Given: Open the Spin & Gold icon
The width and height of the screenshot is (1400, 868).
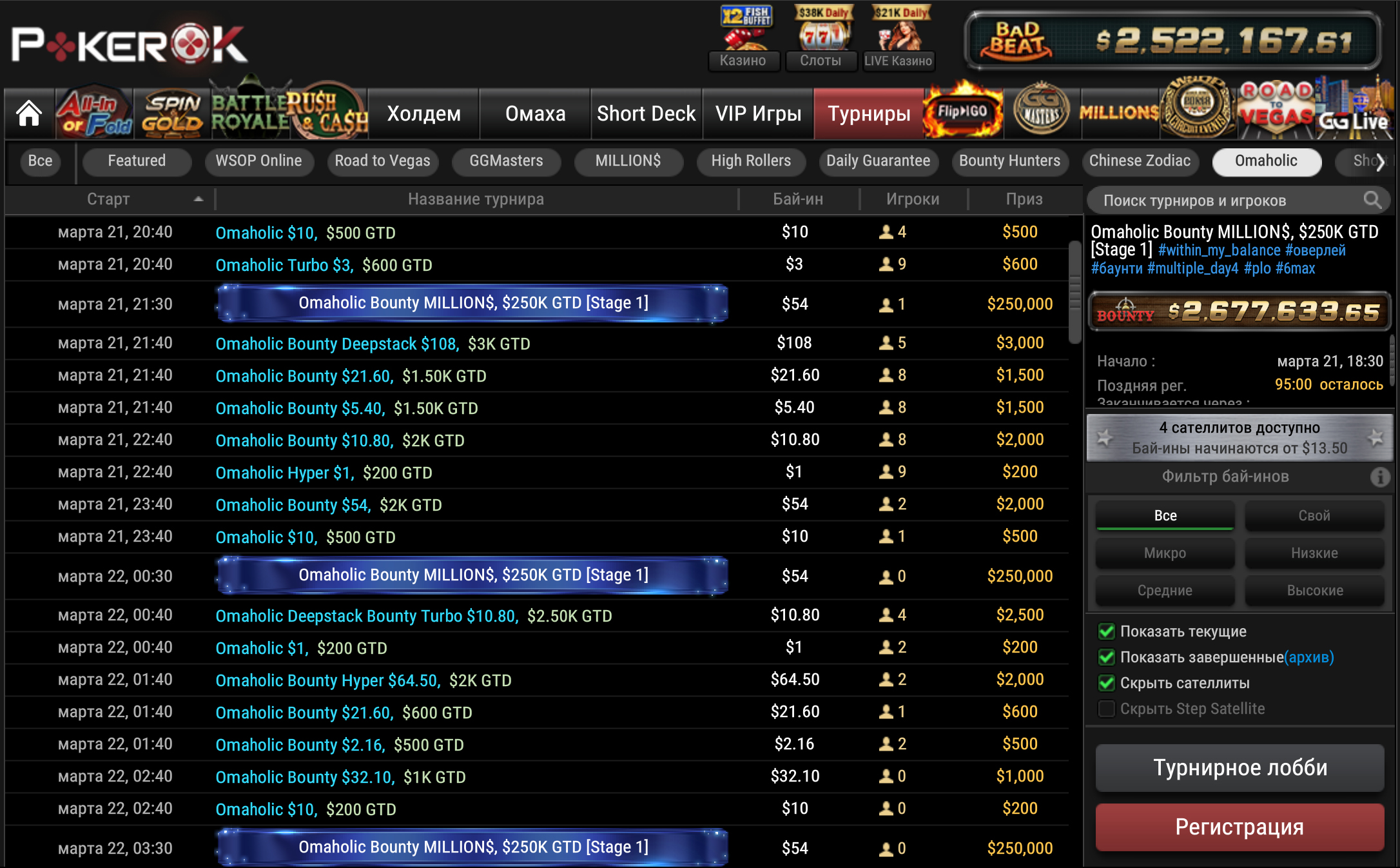Looking at the screenshot, I should point(172,113).
